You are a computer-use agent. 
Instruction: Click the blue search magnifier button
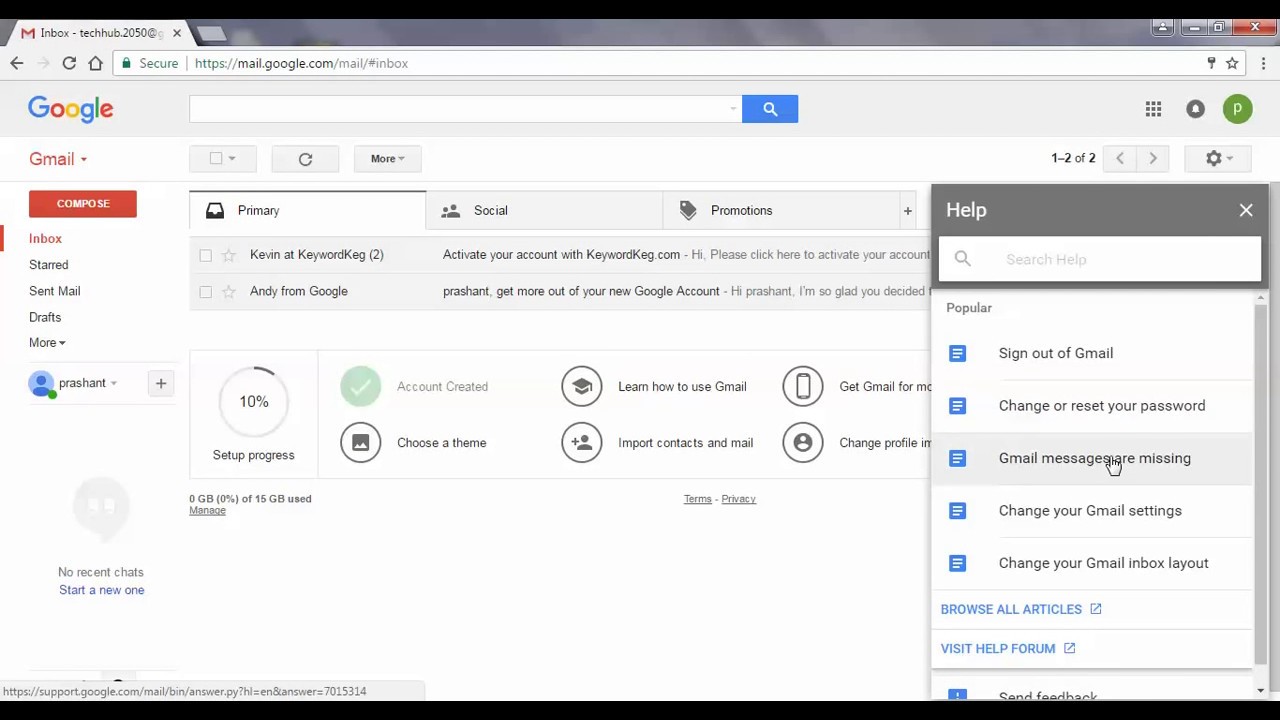point(770,109)
